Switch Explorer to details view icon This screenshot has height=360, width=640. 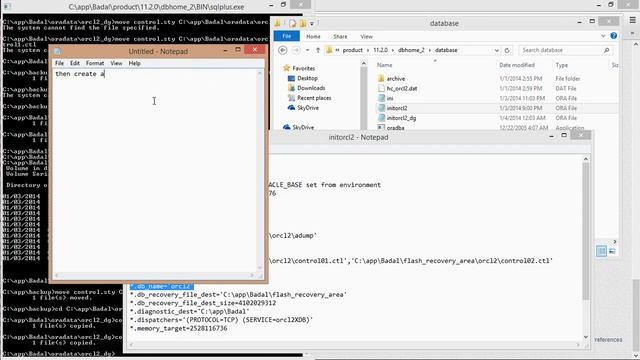pos(601,251)
